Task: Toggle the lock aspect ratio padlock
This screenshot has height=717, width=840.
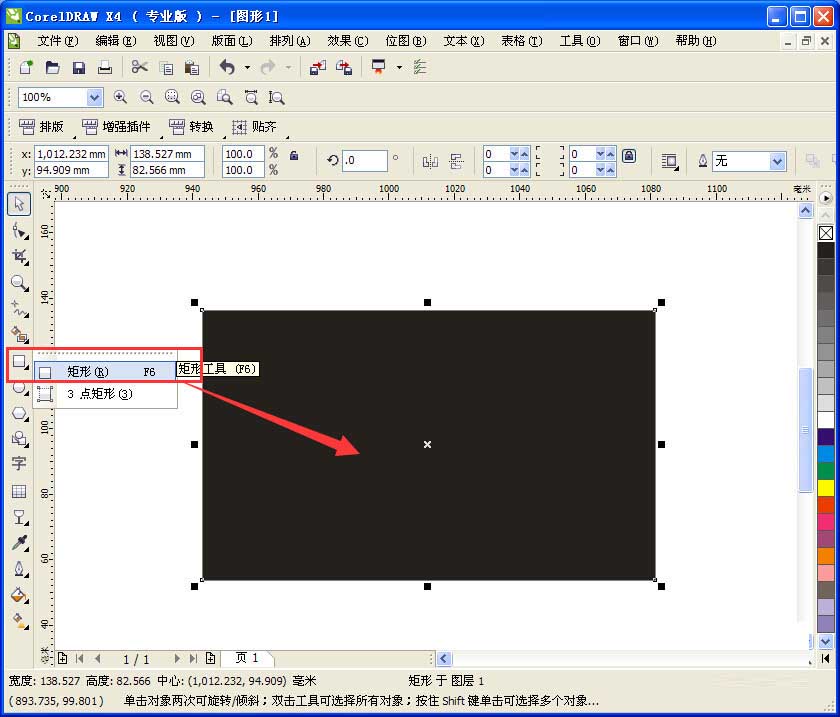Action: tap(293, 156)
